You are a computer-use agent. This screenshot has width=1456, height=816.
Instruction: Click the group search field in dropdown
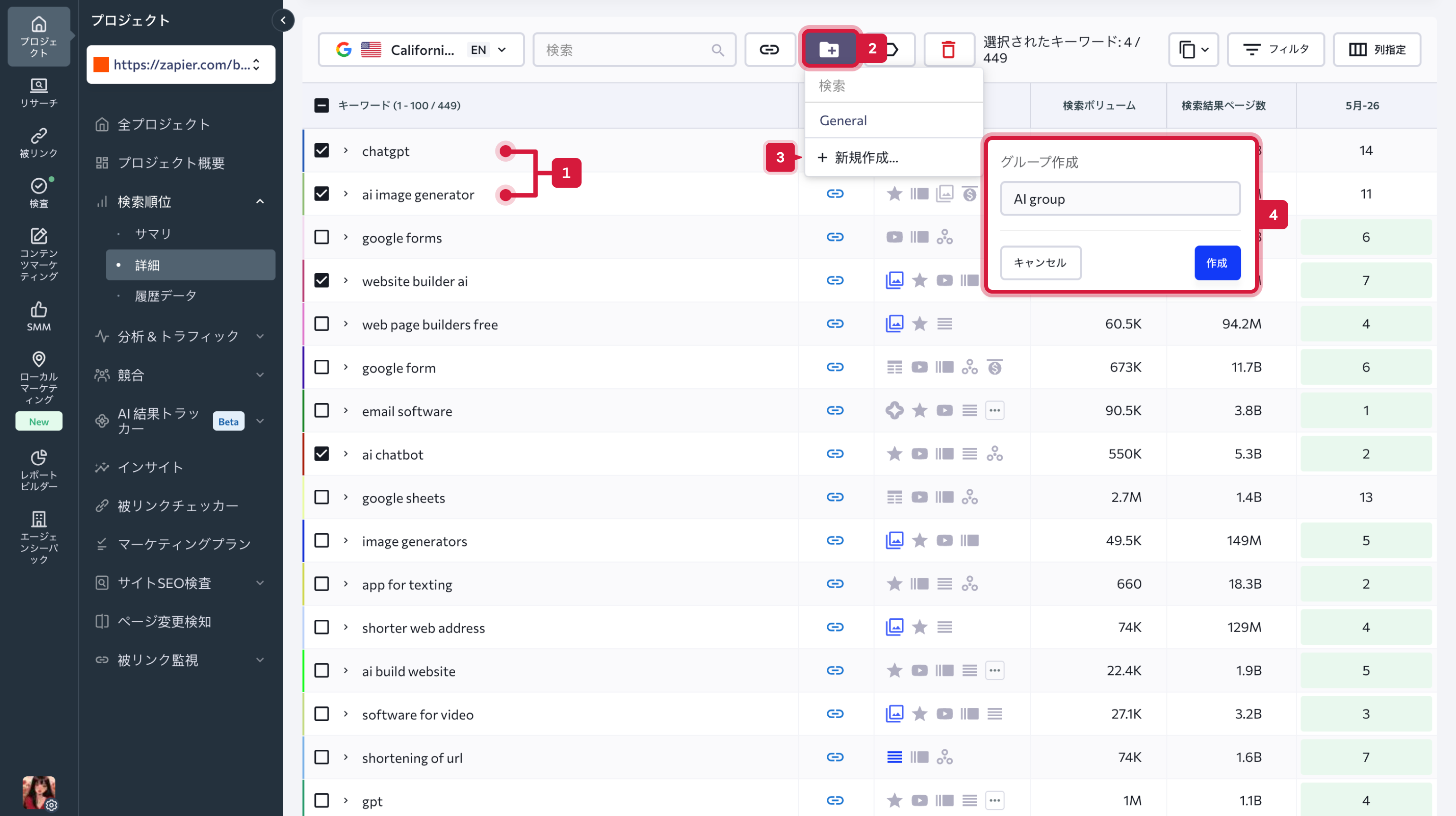[893, 86]
